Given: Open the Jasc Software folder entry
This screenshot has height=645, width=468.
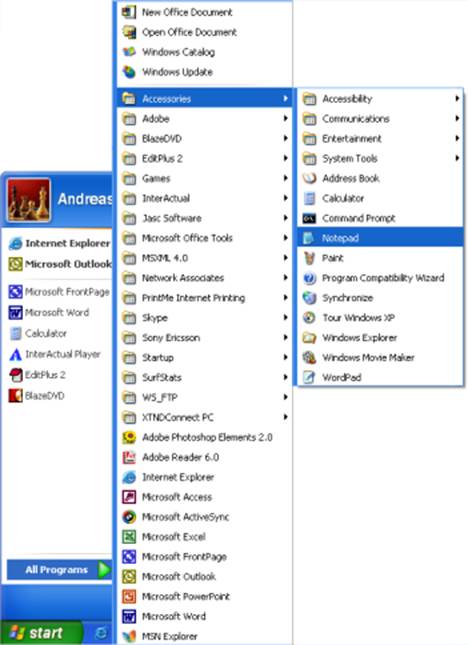Looking at the screenshot, I should (x=204, y=218).
